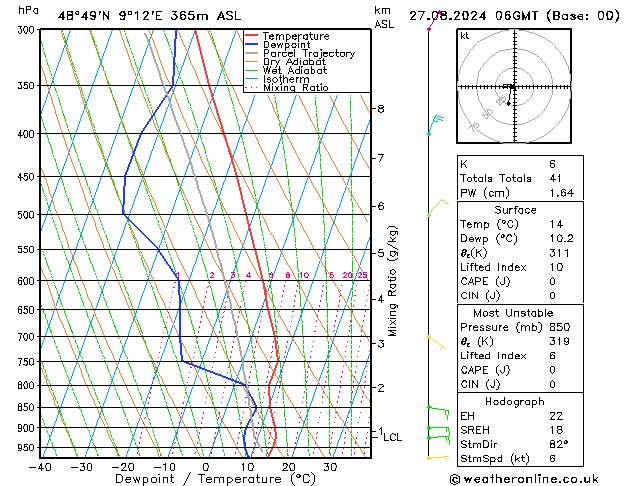This screenshot has height=486, width=629.
Task: Click the Most Unstable 'CAPE (J)' label
Action: [x=485, y=370]
